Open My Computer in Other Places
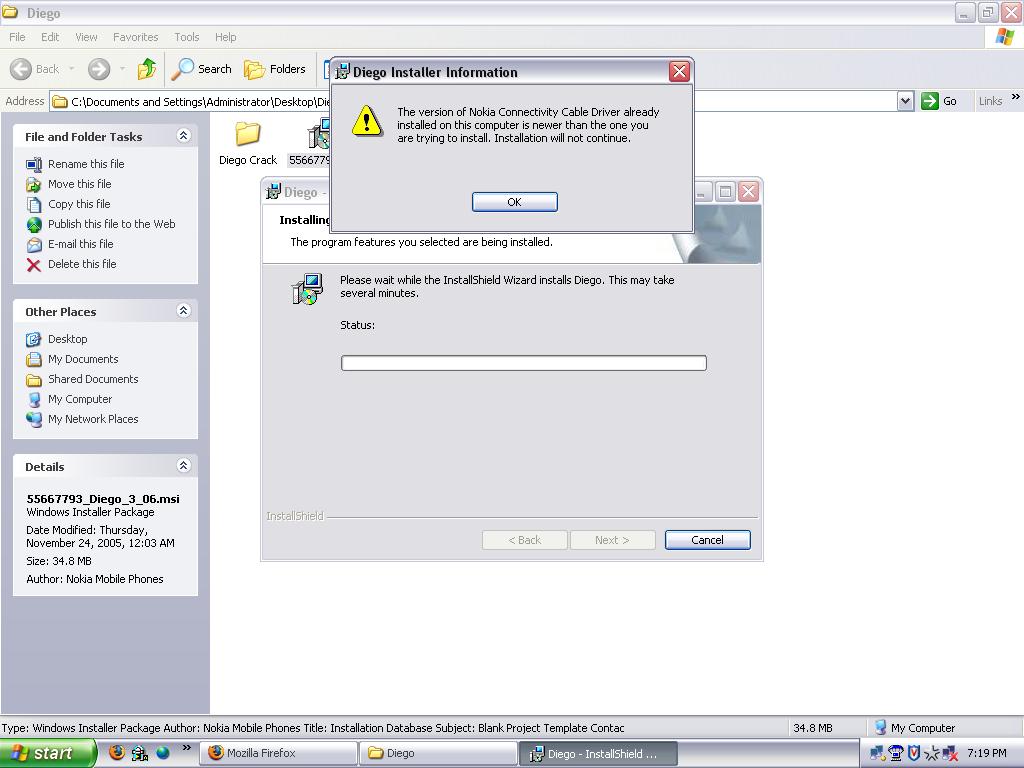Image resolution: width=1024 pixels, height=768 pixels. [80, 399]
